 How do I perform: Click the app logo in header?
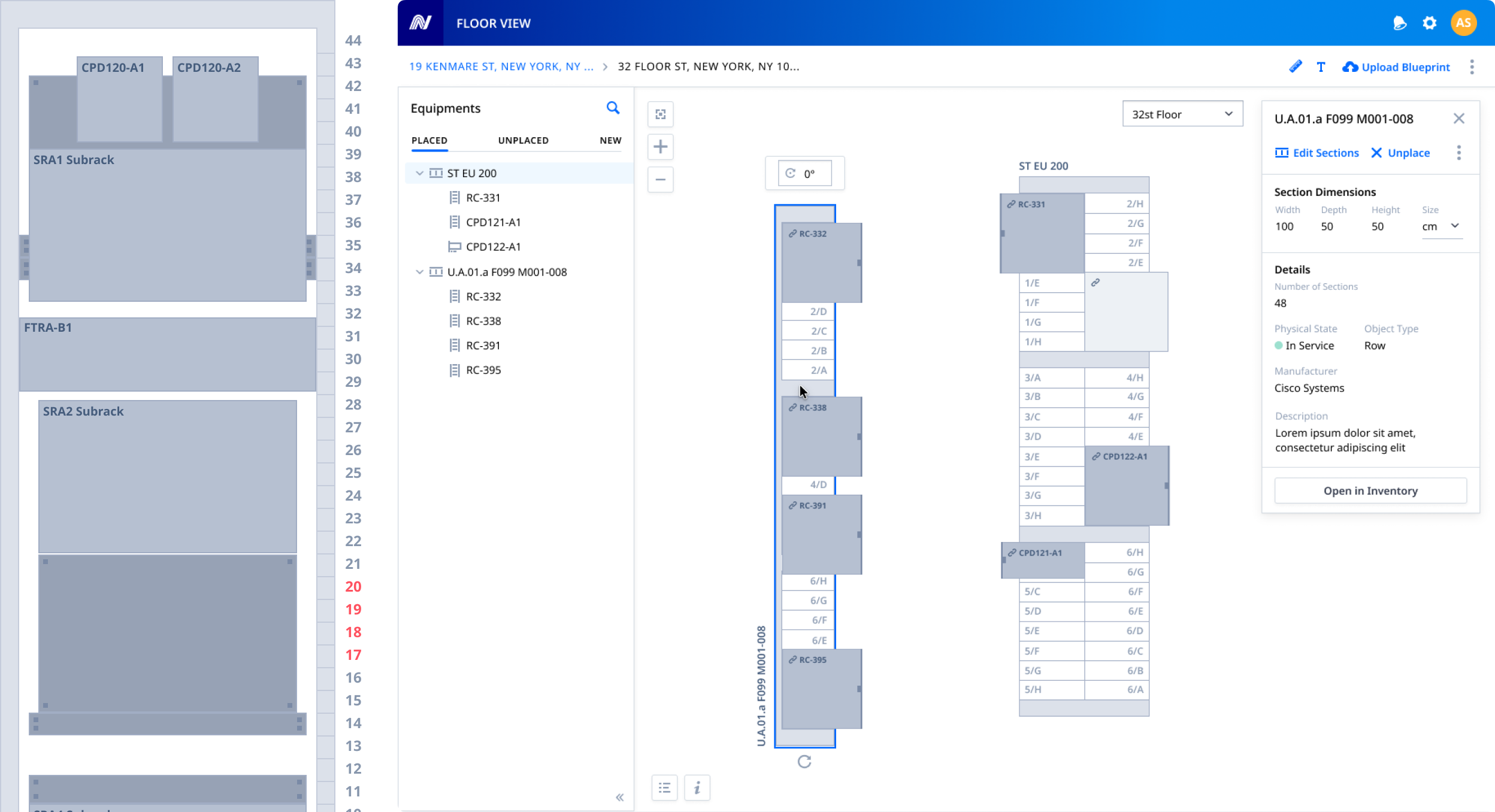pos(420,23)
